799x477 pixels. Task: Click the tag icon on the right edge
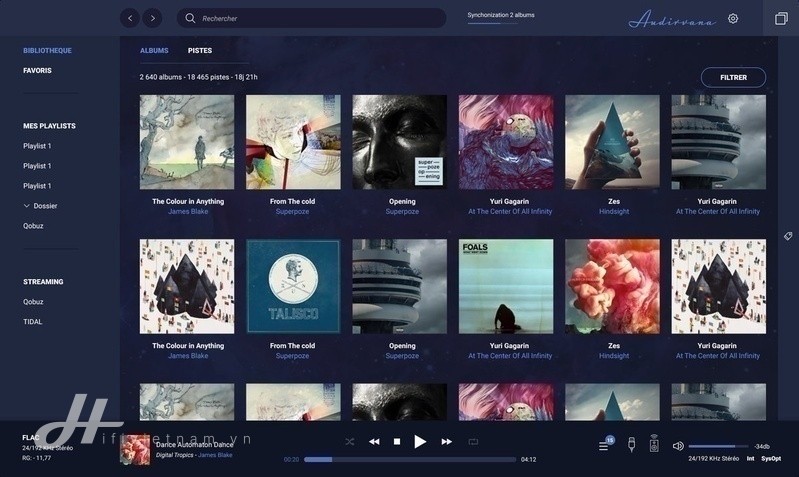click(x=788, y=236)
